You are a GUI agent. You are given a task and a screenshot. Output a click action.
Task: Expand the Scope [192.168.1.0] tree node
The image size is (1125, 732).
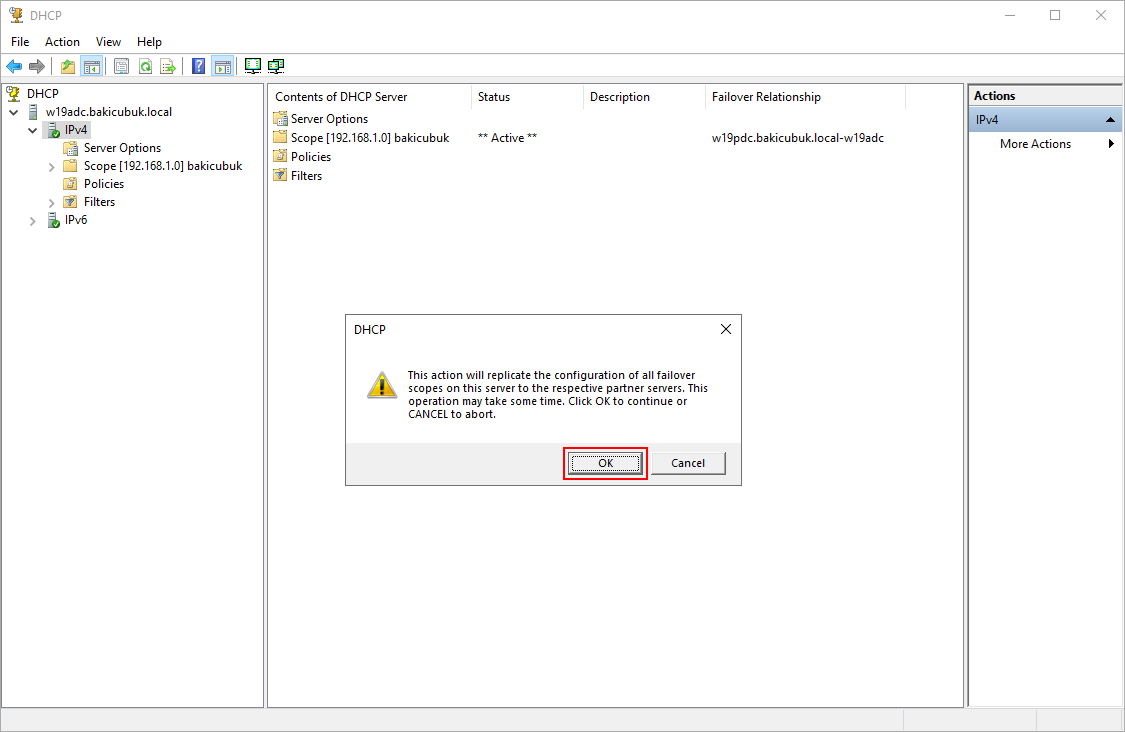(52, 167)
